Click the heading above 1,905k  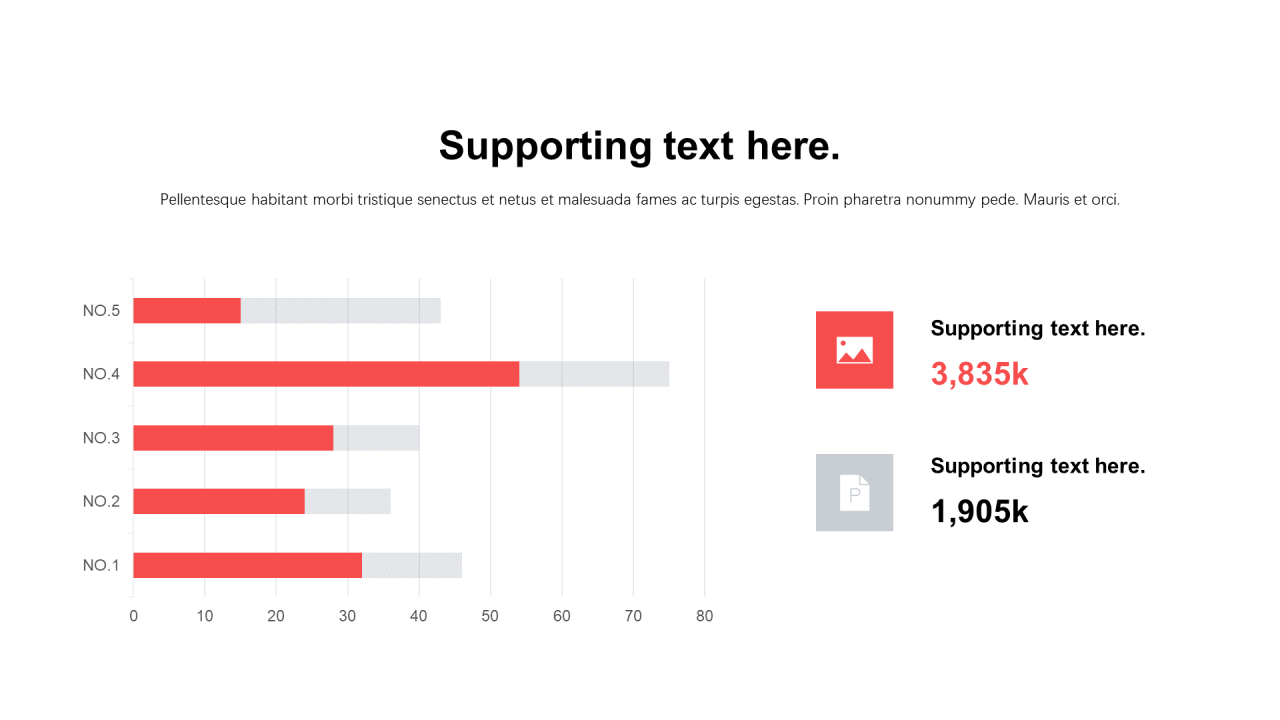coord(1037,466)
